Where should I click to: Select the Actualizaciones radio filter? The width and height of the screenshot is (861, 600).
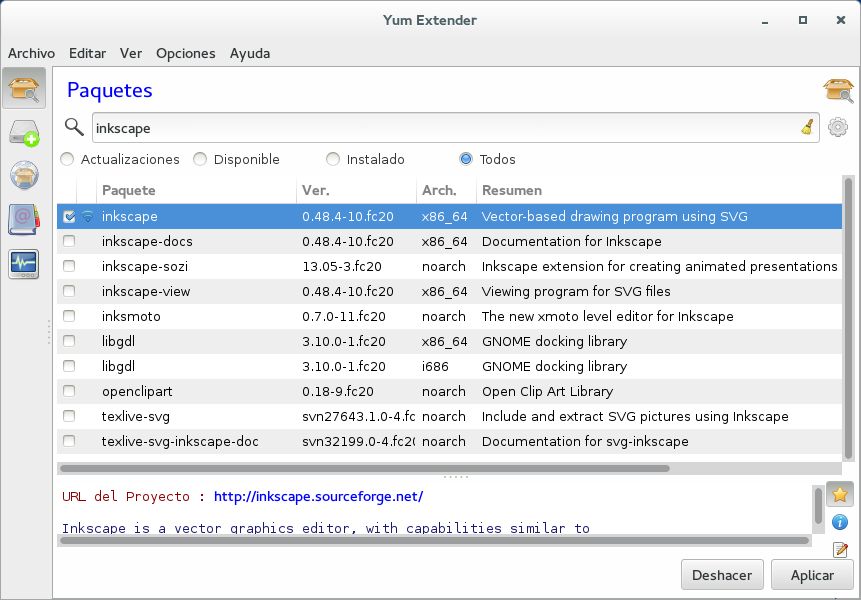click(x=67, y=159)
